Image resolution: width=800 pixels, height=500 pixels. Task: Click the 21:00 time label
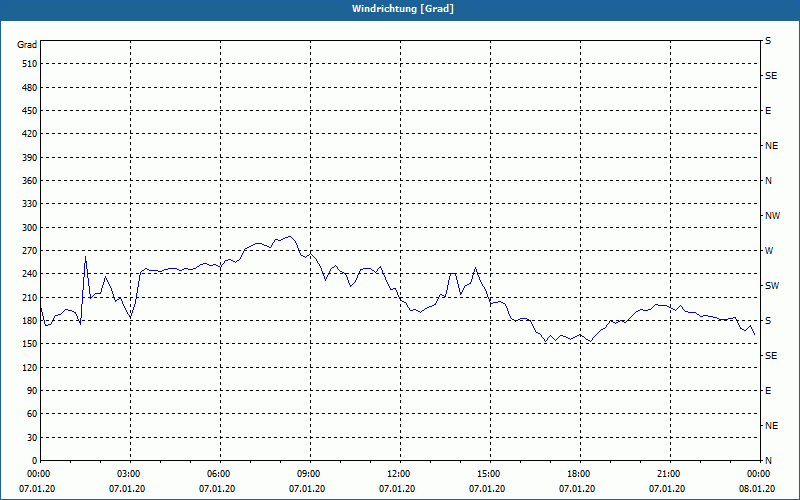670,474
